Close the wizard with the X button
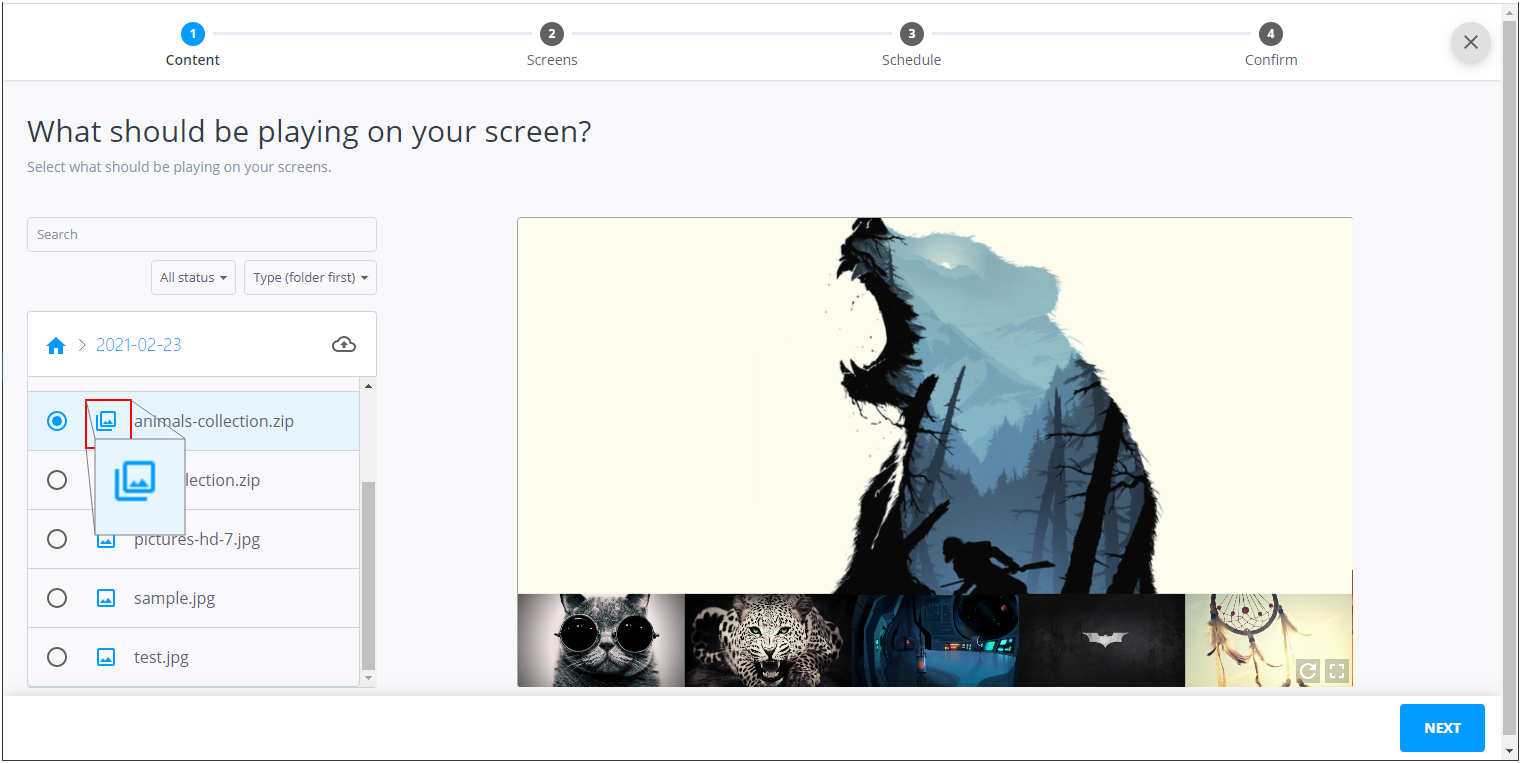 [1471, 42]
